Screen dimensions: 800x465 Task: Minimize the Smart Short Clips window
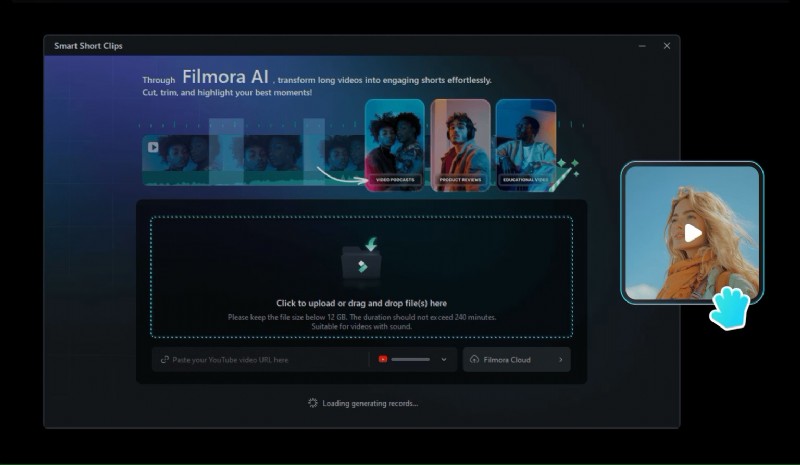pos(642,46)
